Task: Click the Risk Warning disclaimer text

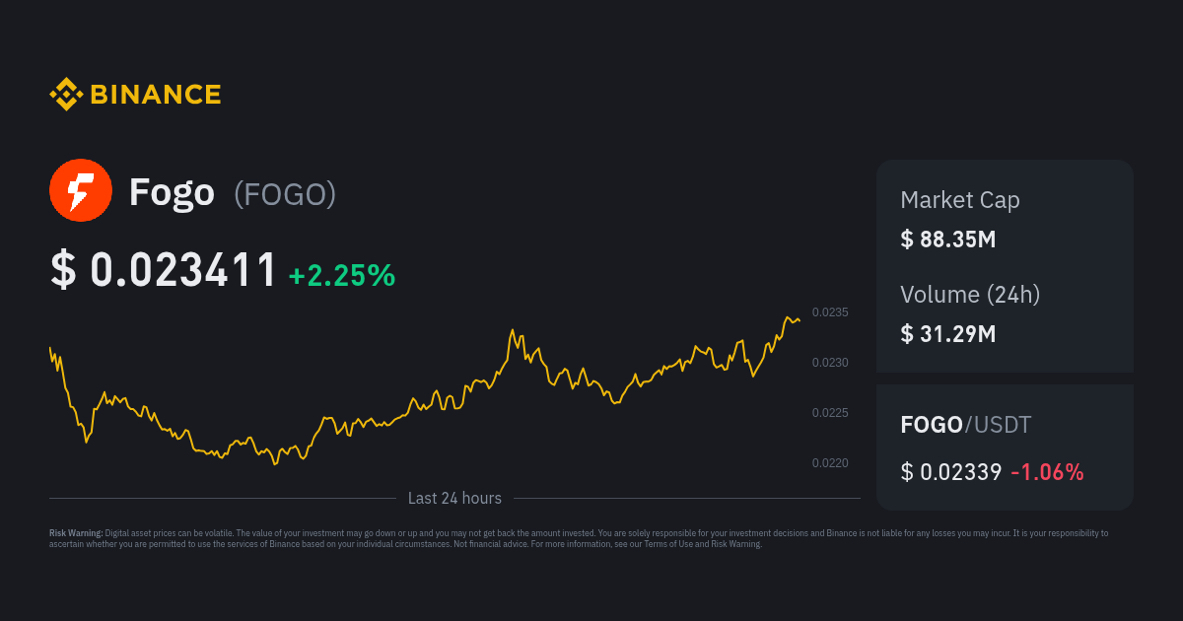Action: click(x=579, y=538)
